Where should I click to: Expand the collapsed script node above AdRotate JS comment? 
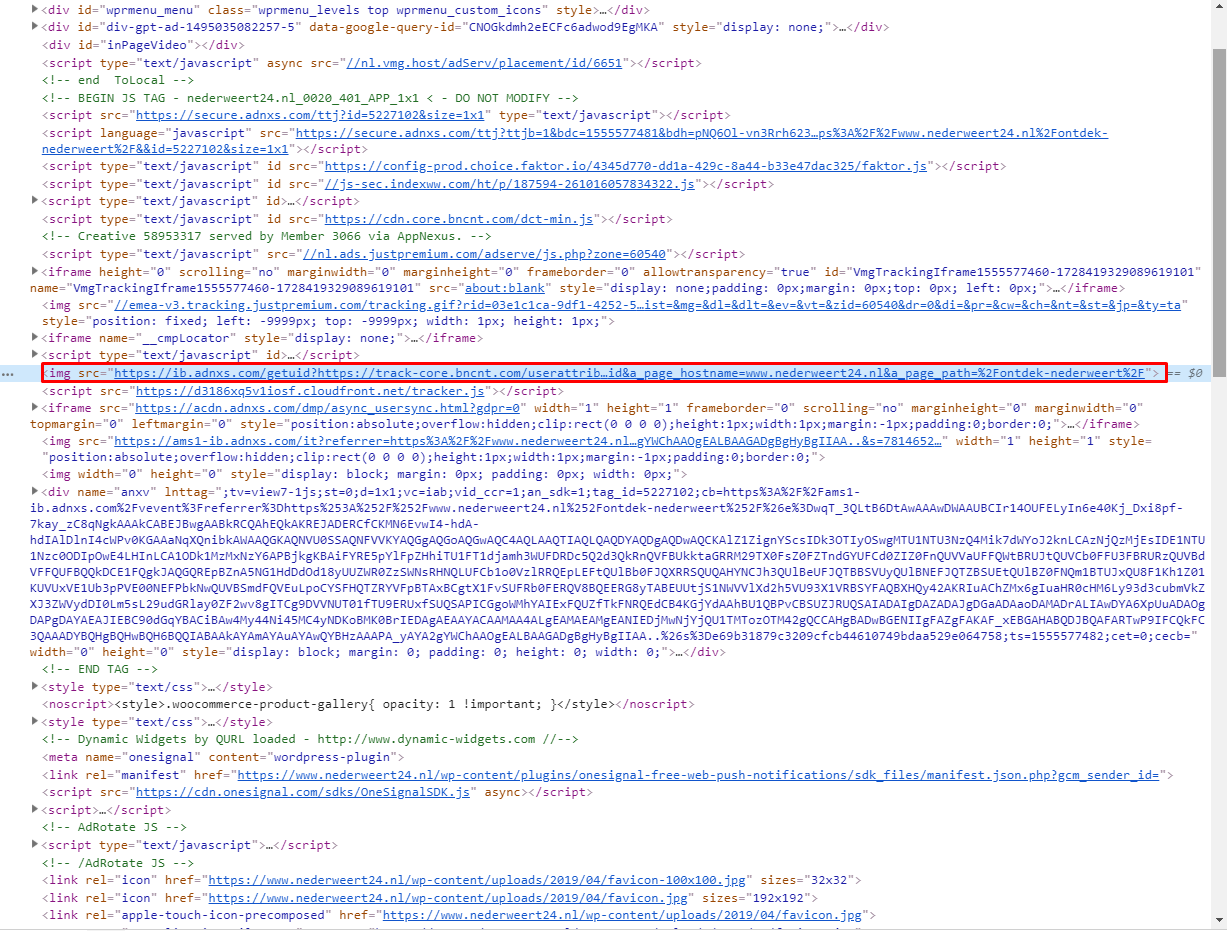[x=37, y=810]
